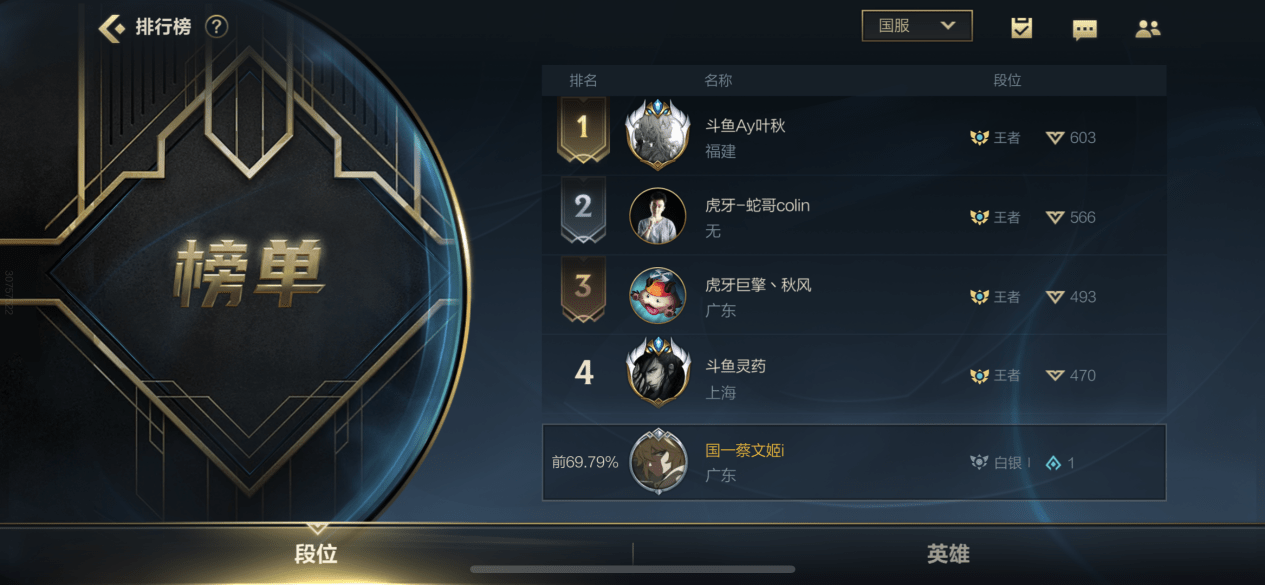
Task: Select avatar of 斗鱼灵药
Action: (x=658, y=372)
